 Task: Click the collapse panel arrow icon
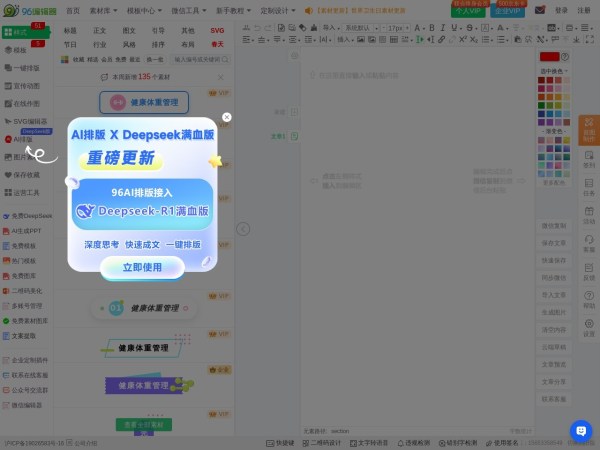coord(242,229)
